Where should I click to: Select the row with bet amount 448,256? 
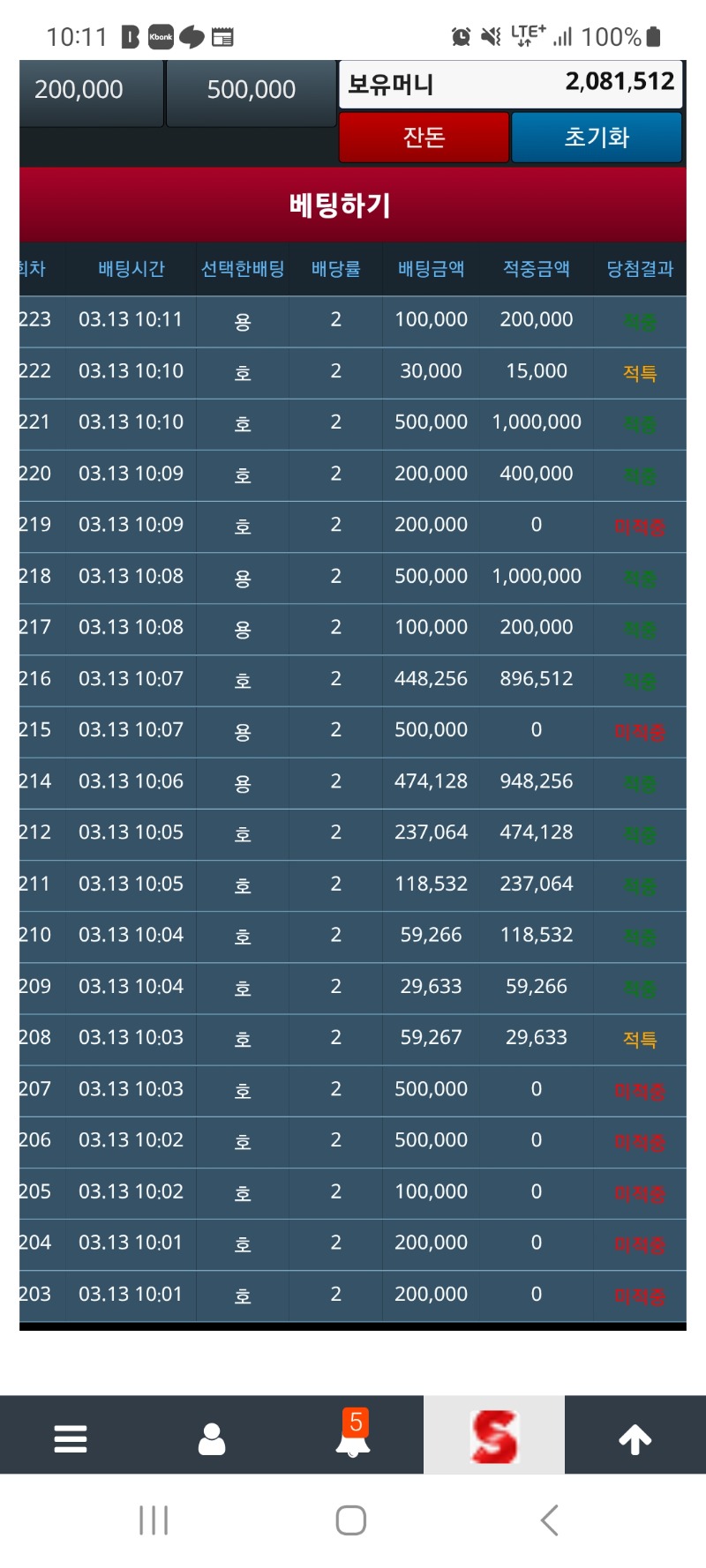(353, 679)
